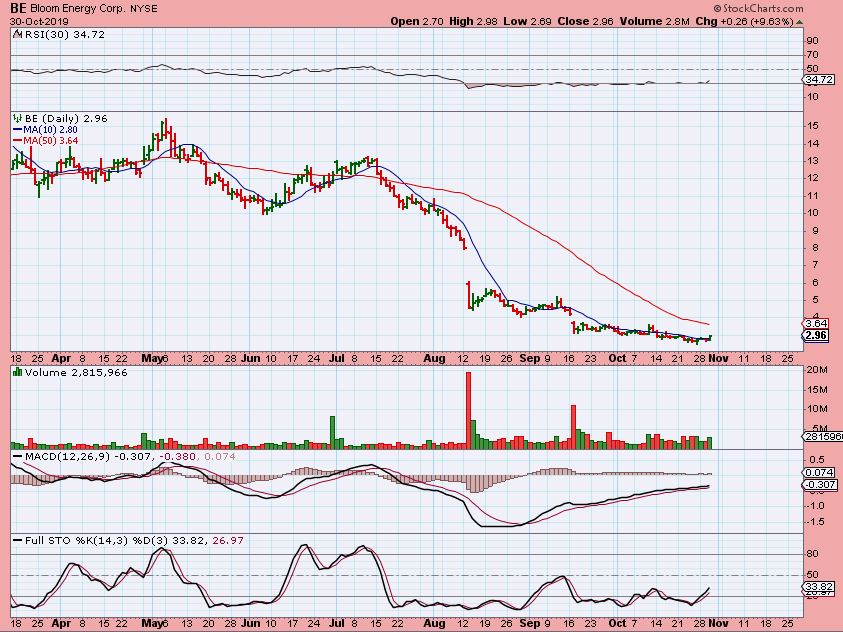Select the MACD(12,26,9) indicator label
The image size is (843, 632).
click(x=54, y=457)
